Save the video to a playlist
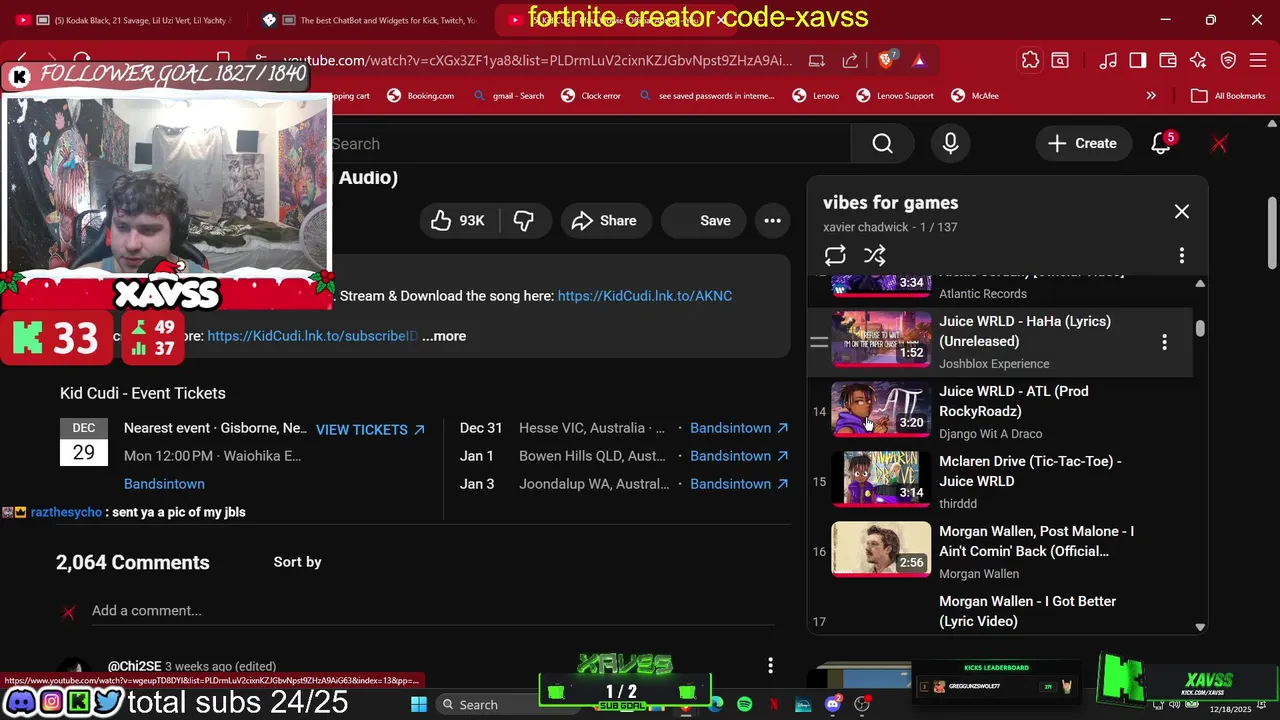1280x720 pixels. [x=703, y=221]
